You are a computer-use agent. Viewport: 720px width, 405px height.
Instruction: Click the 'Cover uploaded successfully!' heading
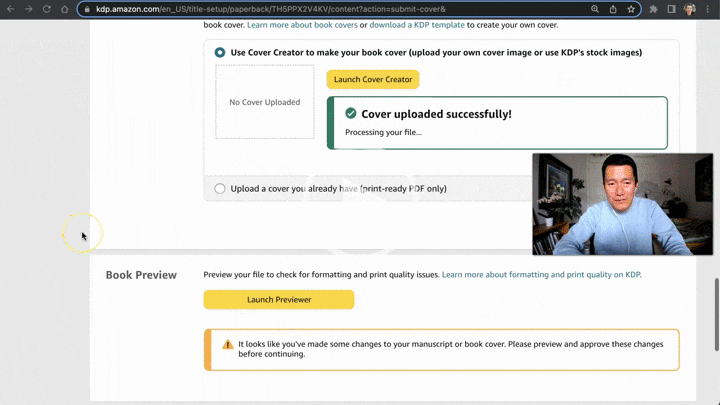point(436,114)
